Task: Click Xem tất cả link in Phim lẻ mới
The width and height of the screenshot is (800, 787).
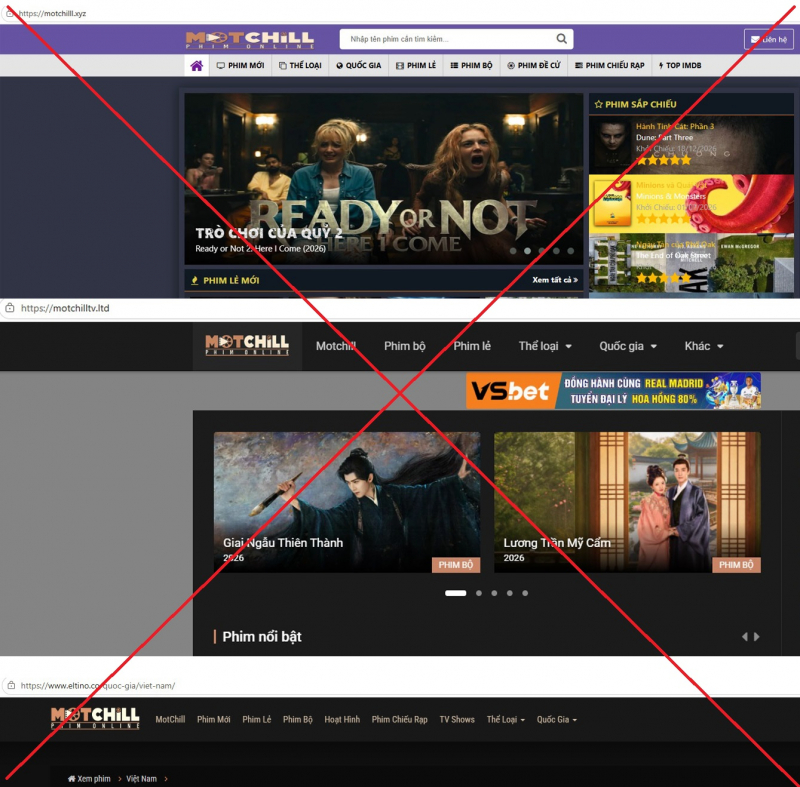Action: [x=555, y=280]
